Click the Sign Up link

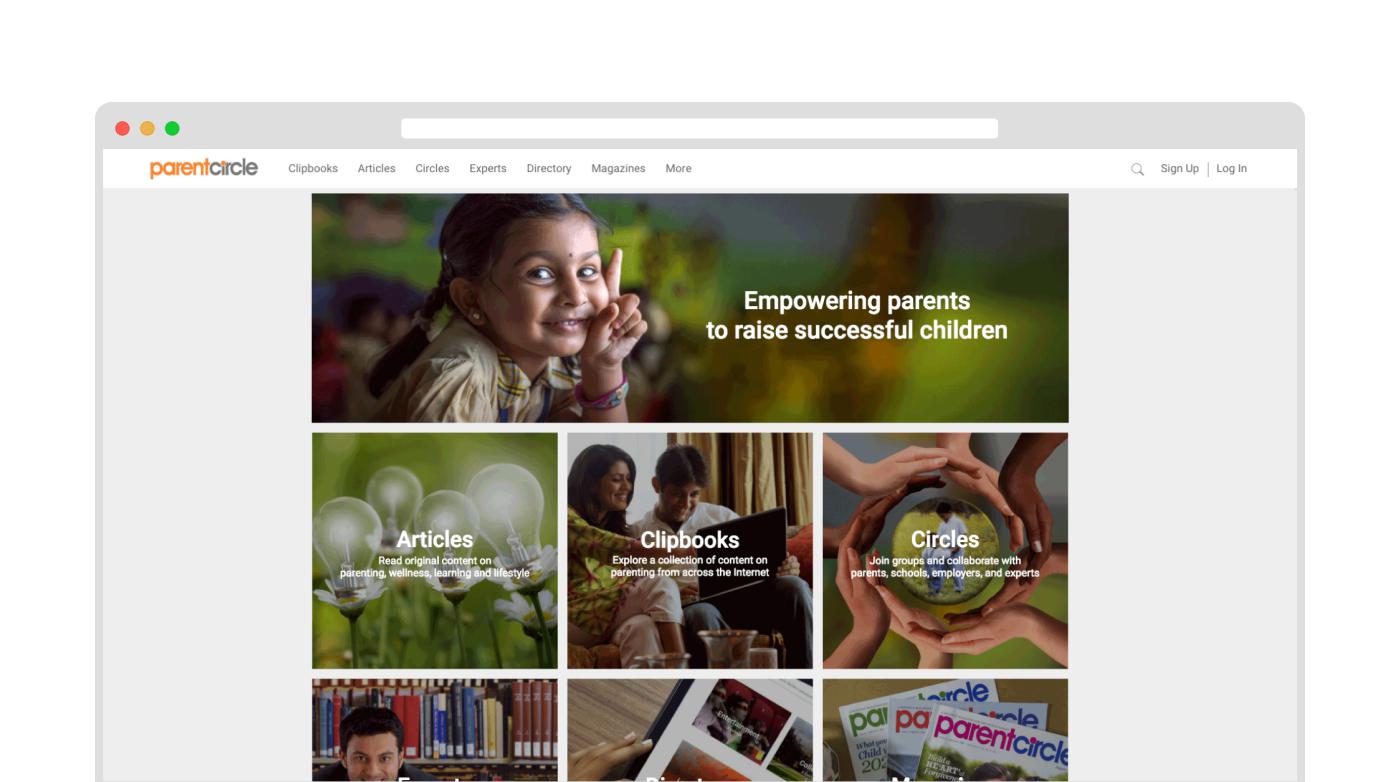(x=1179, y=168)
